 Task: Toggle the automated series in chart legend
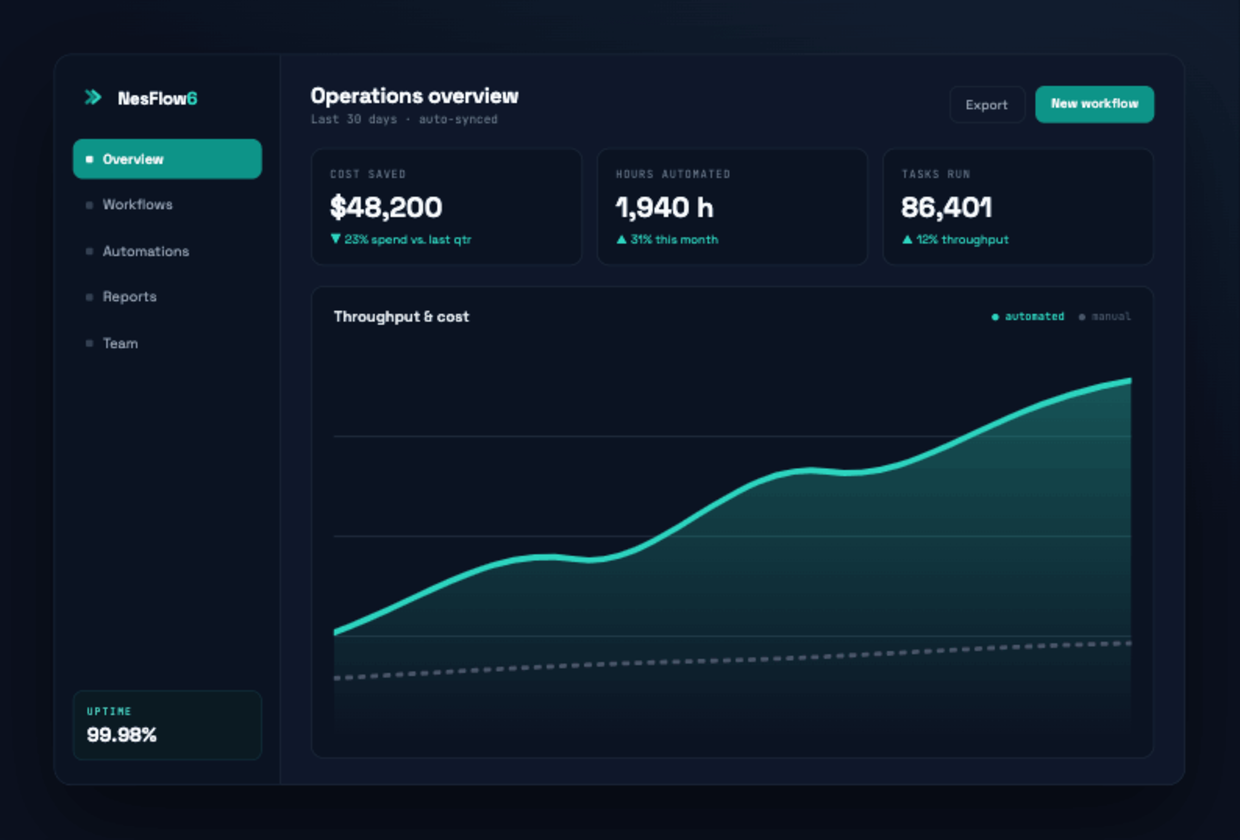(1028, 317)
